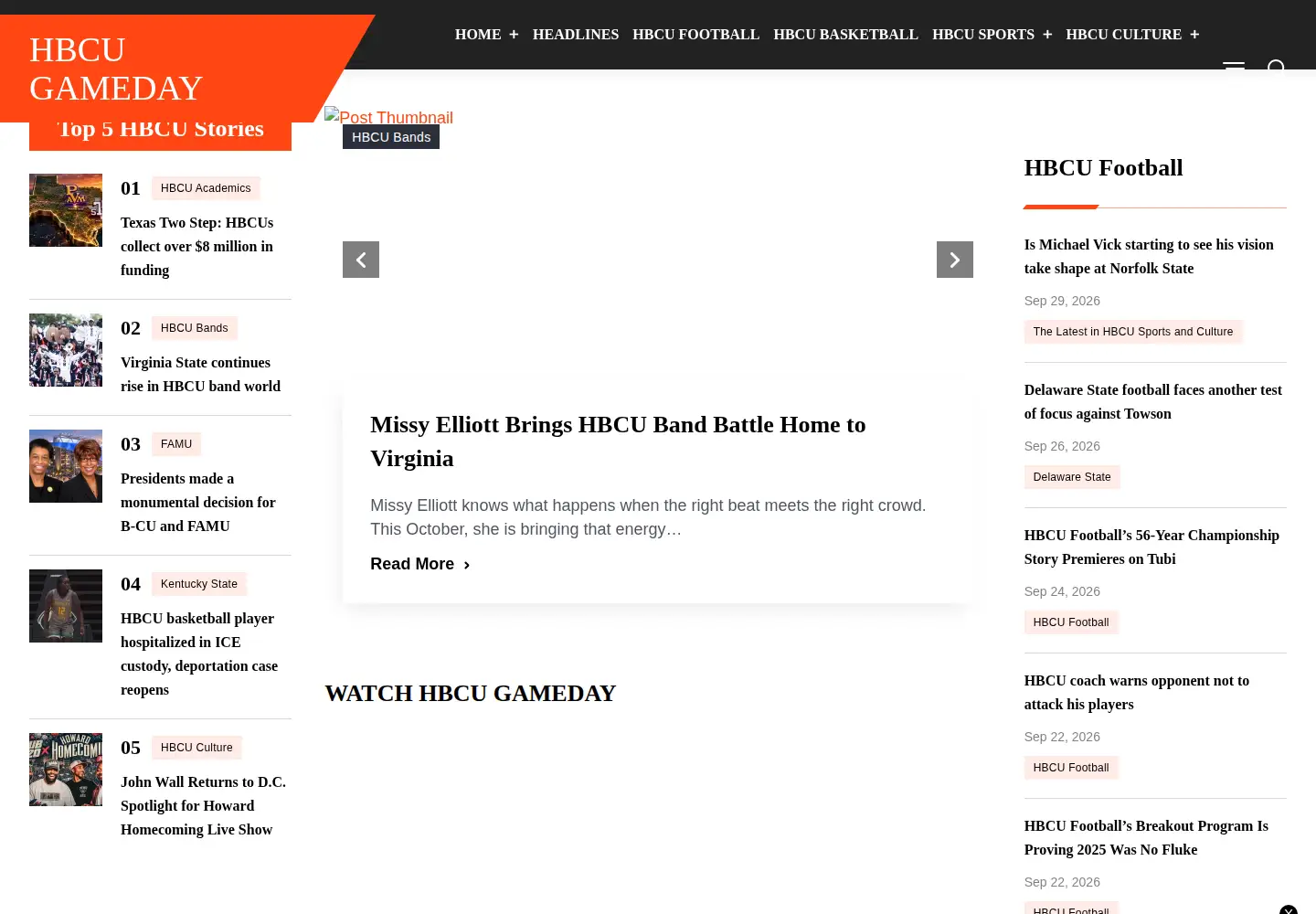Expand the HBCU SPORTS submenu plus icon
Screen dimensions: 1316x914
(x=1047, y=35)
